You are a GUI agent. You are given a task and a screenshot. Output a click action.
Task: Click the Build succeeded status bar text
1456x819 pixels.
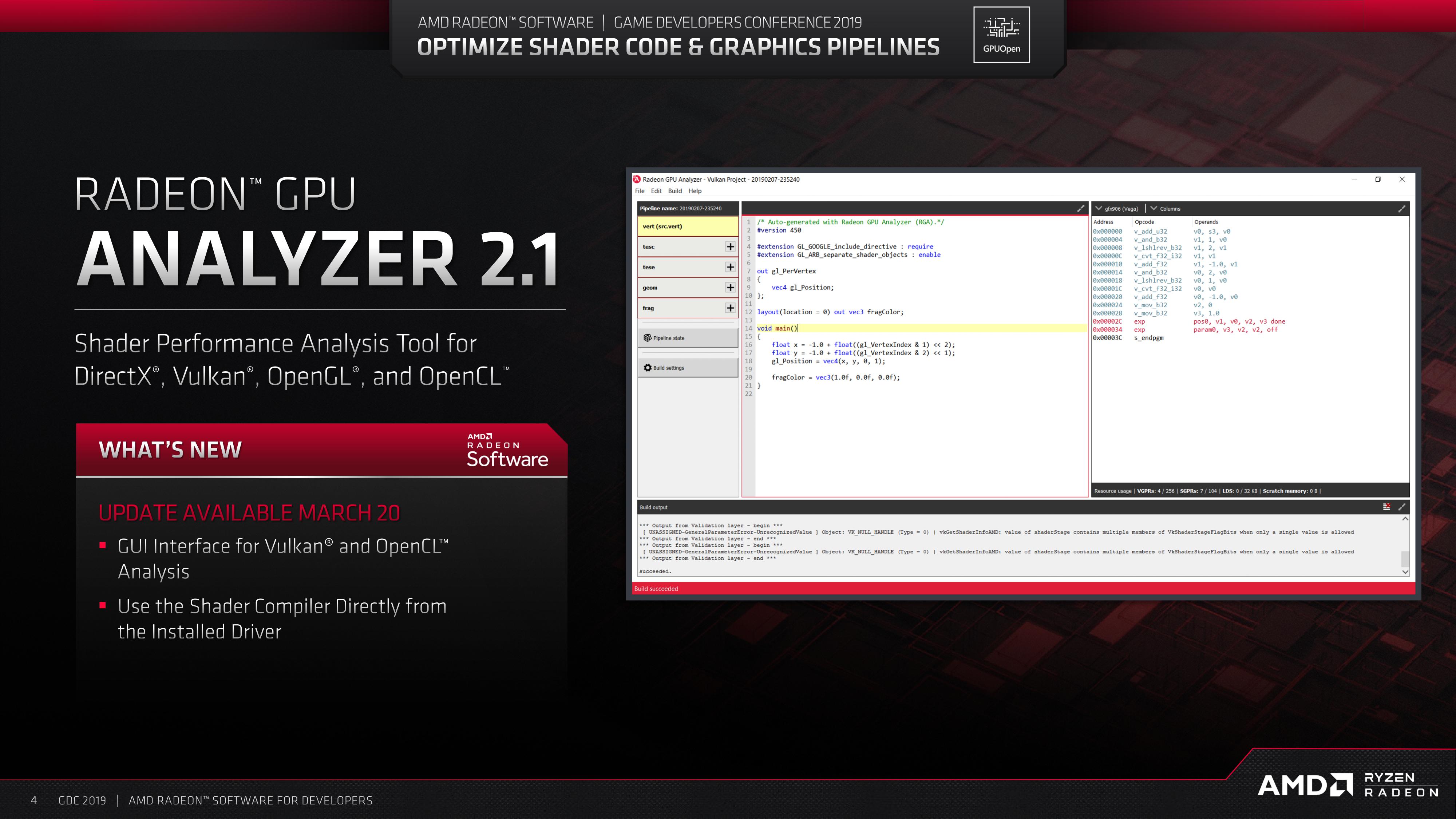click(656, 589)
